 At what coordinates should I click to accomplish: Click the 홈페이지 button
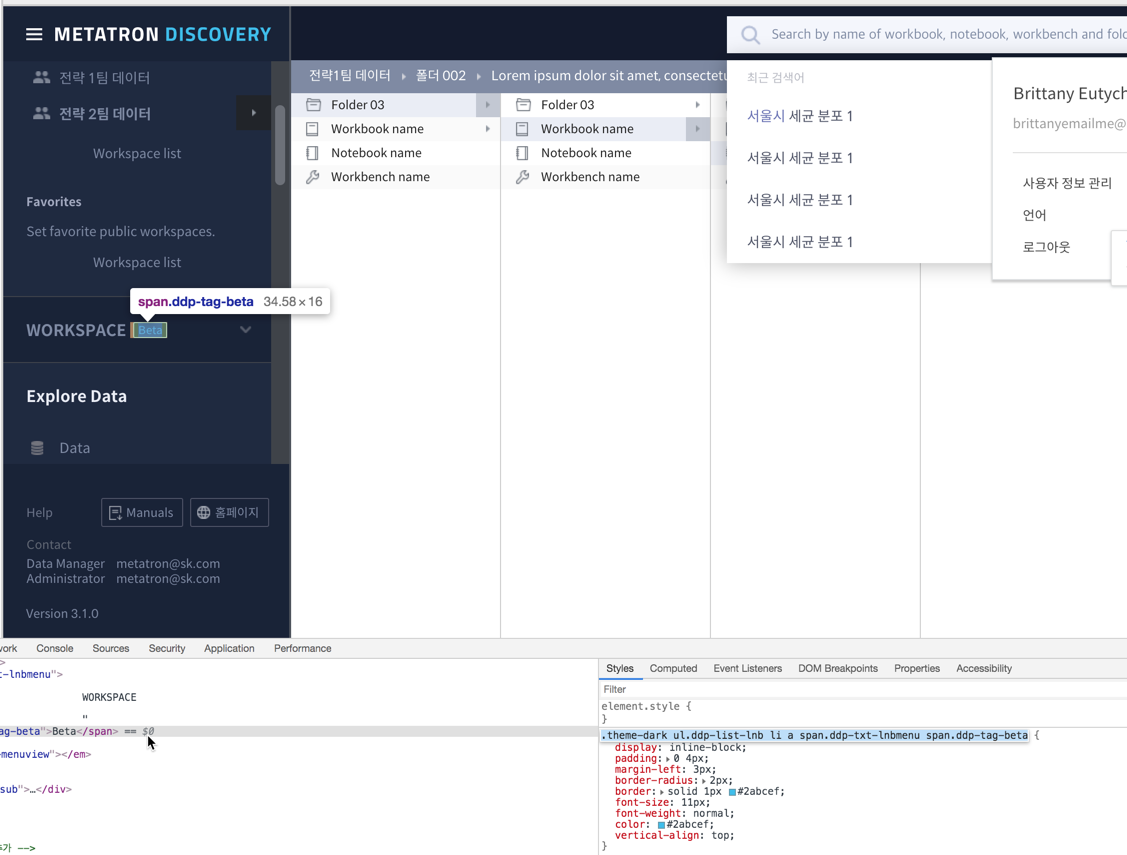pos(229,512)
